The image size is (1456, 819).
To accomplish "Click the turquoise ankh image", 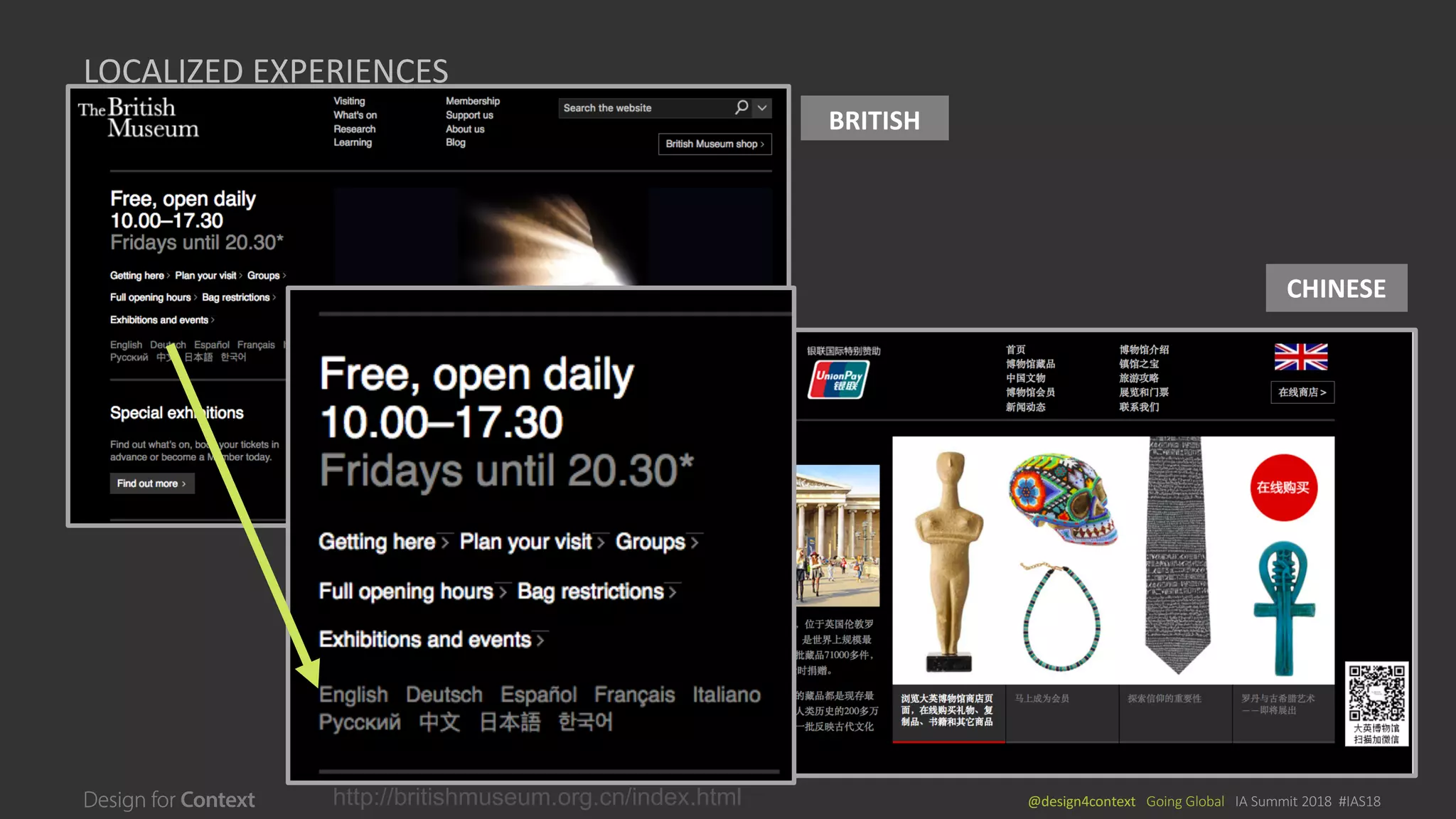I will click(1284, 609).
